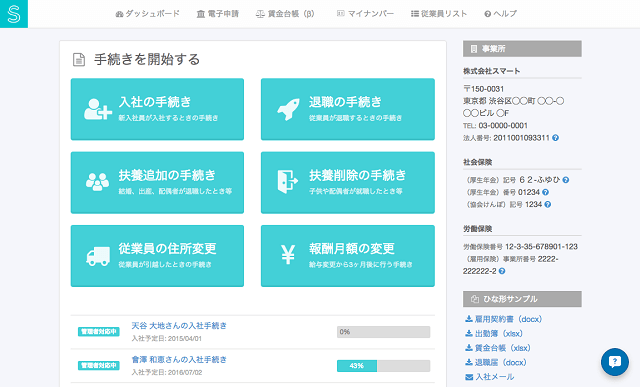
Task: Download the 雇用契約書 (docx) template
Action: [x=504, y=319]
